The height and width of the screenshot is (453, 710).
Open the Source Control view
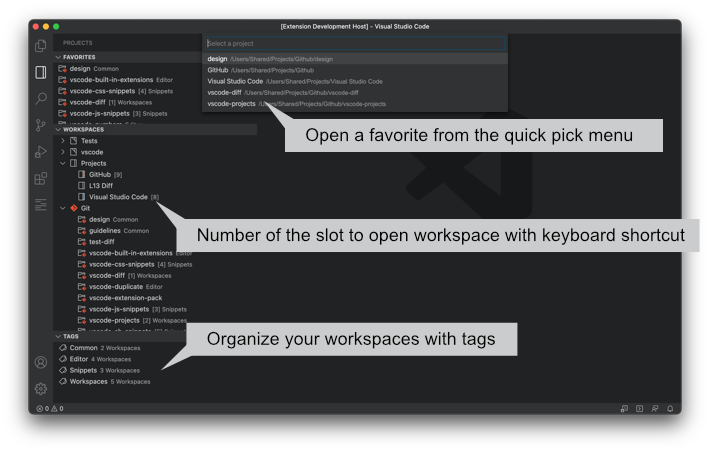(41, 125)
